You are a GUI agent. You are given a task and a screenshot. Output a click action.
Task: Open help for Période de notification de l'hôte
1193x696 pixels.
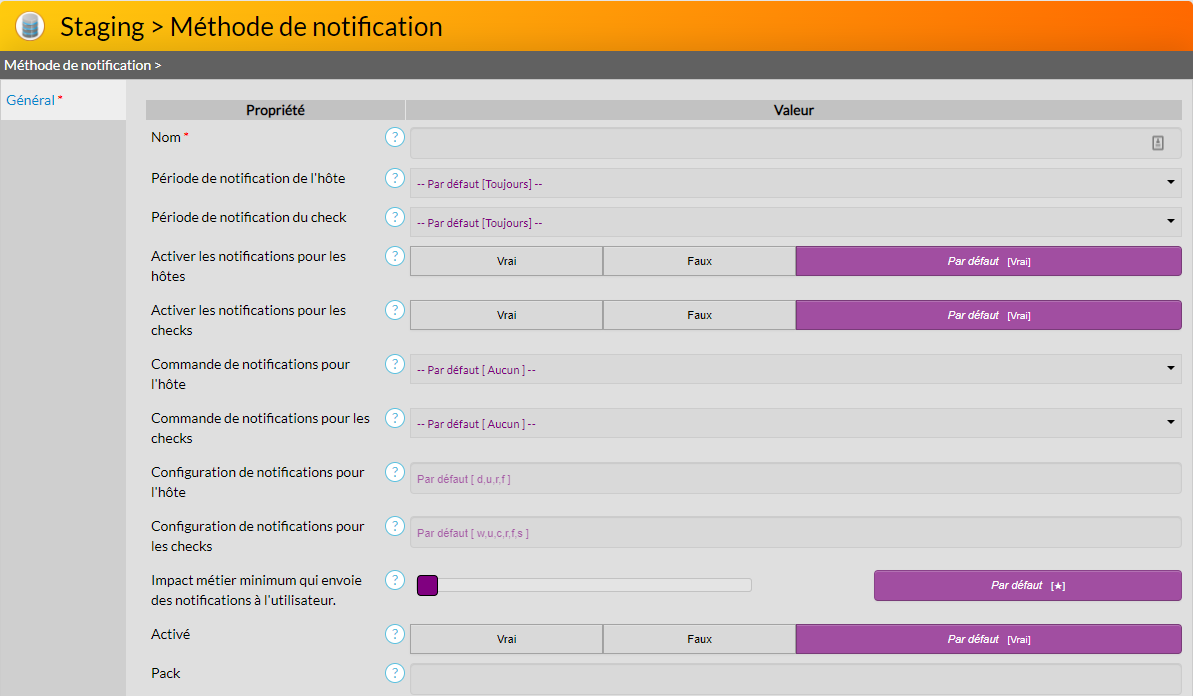point(395,178)
